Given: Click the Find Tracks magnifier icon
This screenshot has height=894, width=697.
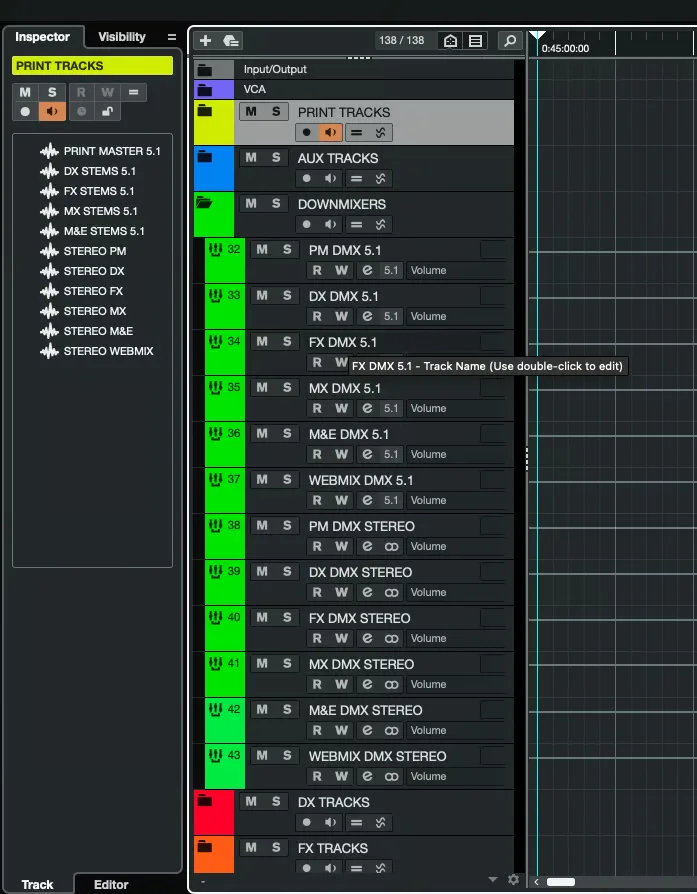Looking at the screenshot, I should tap(510, 41).
